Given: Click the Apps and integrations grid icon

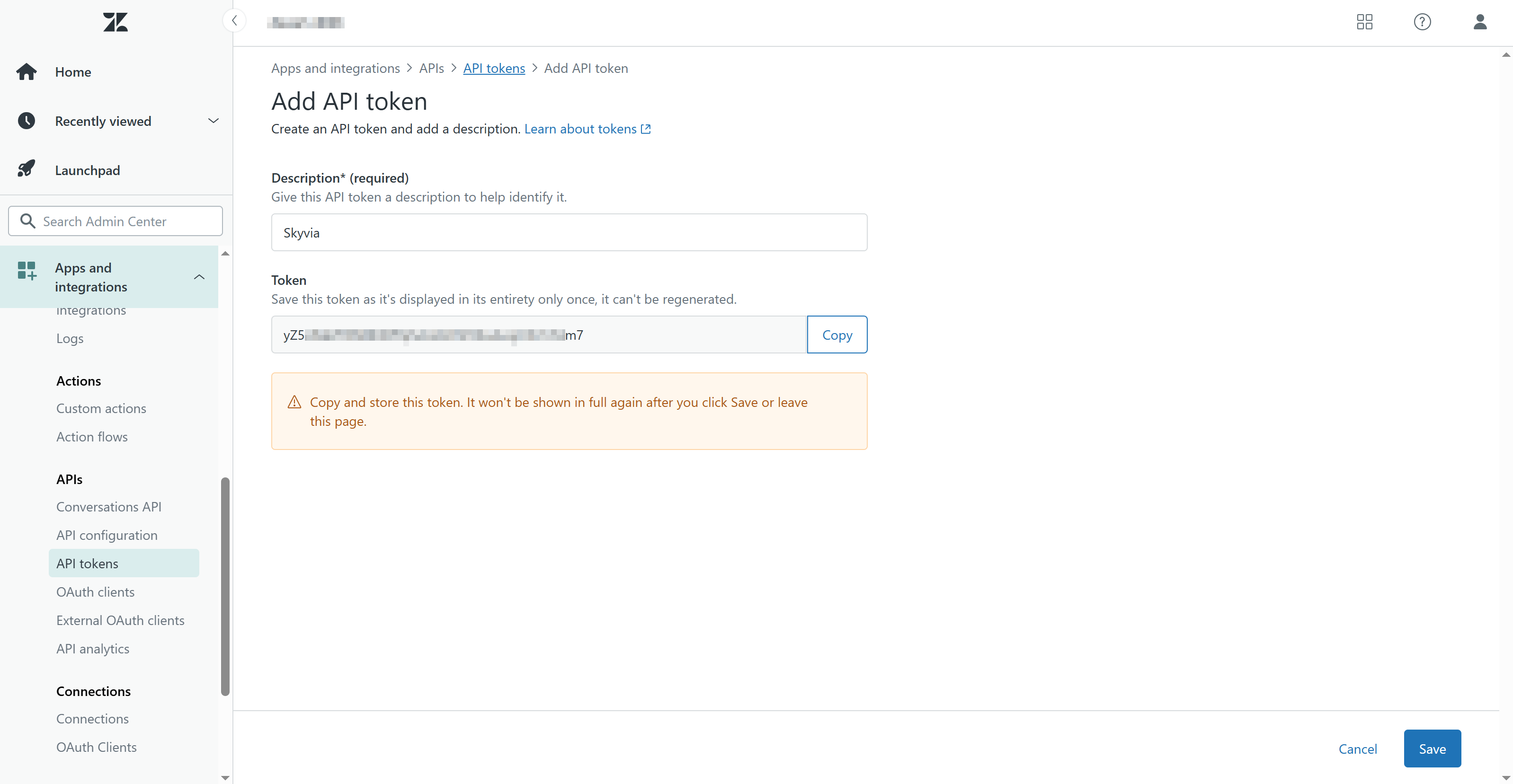Looking at the screenshot, I should [27, 271].
